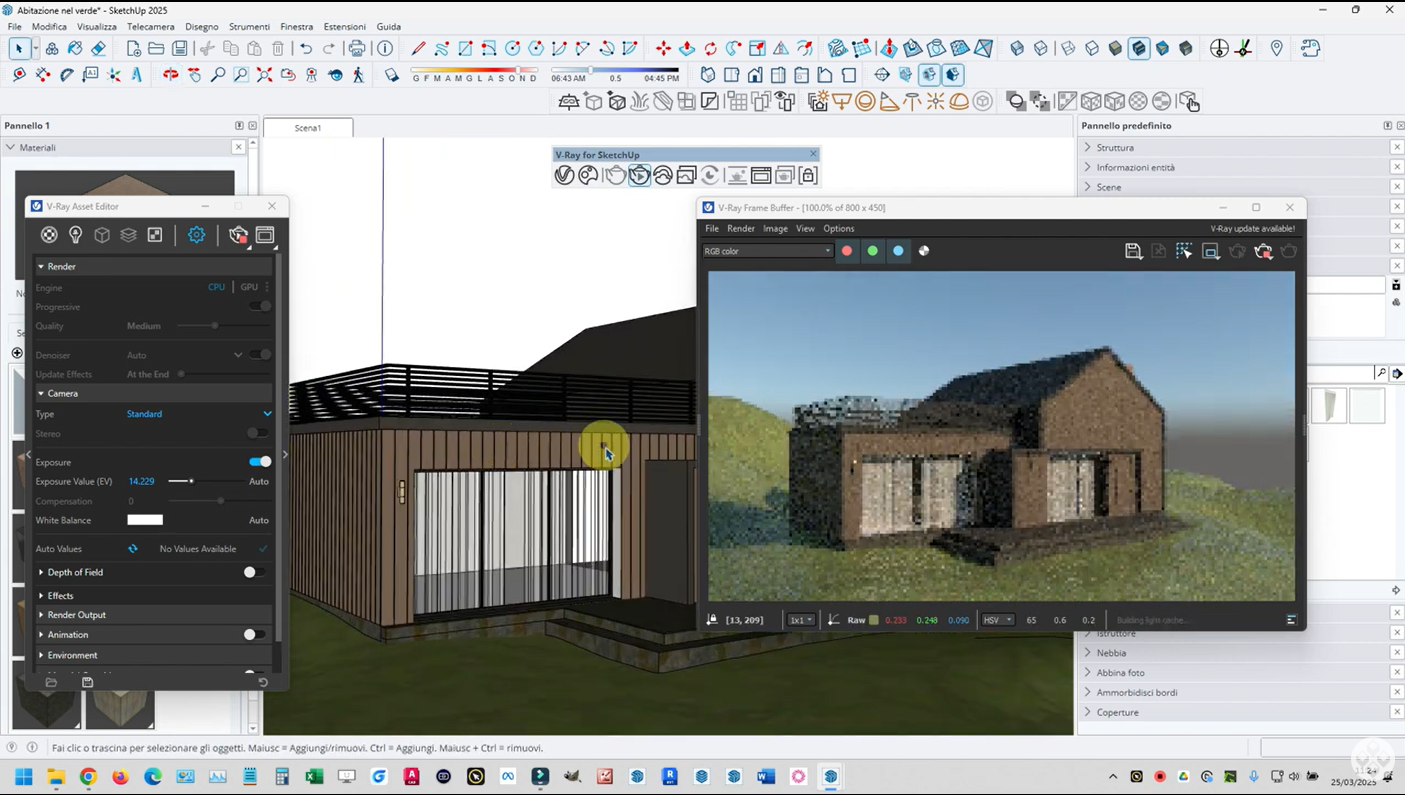Open RGB color channel dropdown

tap(767, 251)
